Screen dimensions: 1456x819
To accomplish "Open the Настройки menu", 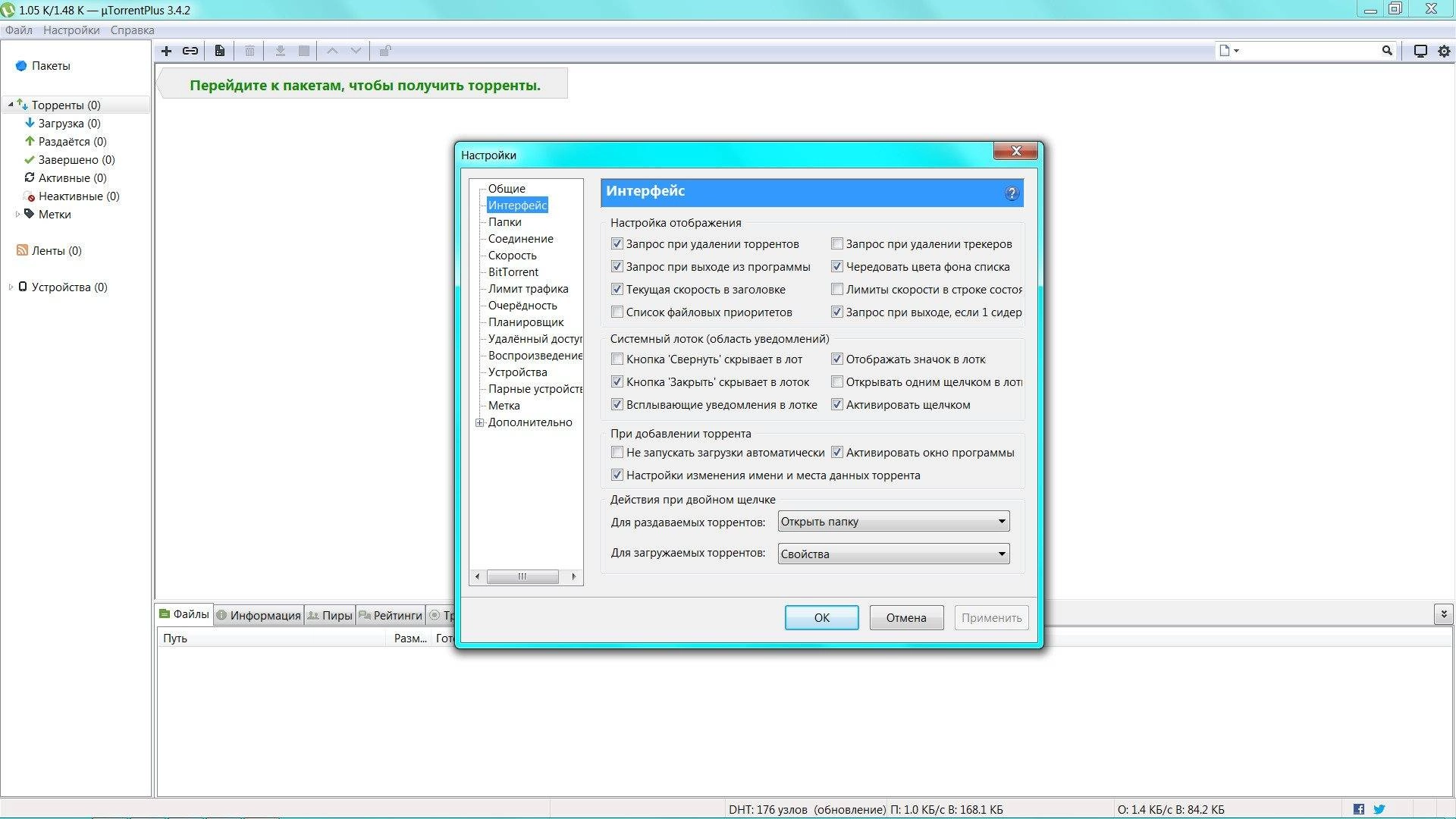I will pos(72,29).
